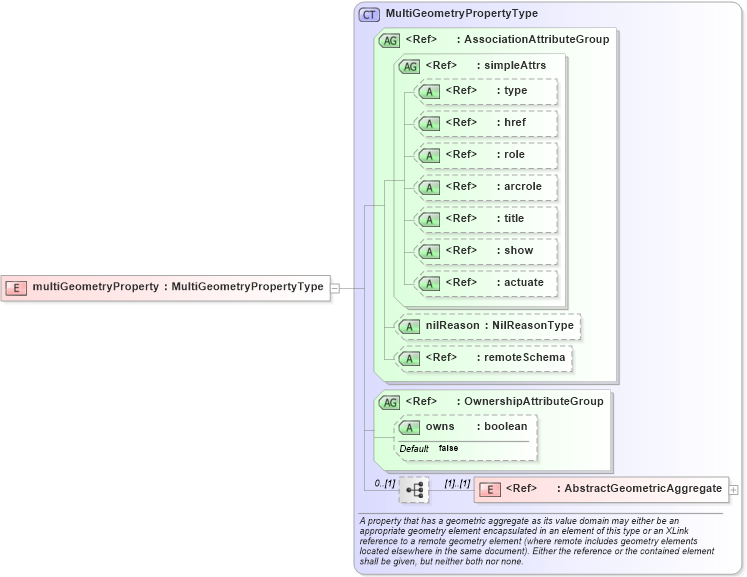This screenshot has height=577, width=747.
Task: Select the arcrole attribute reference
Action: tap(494, 186)
